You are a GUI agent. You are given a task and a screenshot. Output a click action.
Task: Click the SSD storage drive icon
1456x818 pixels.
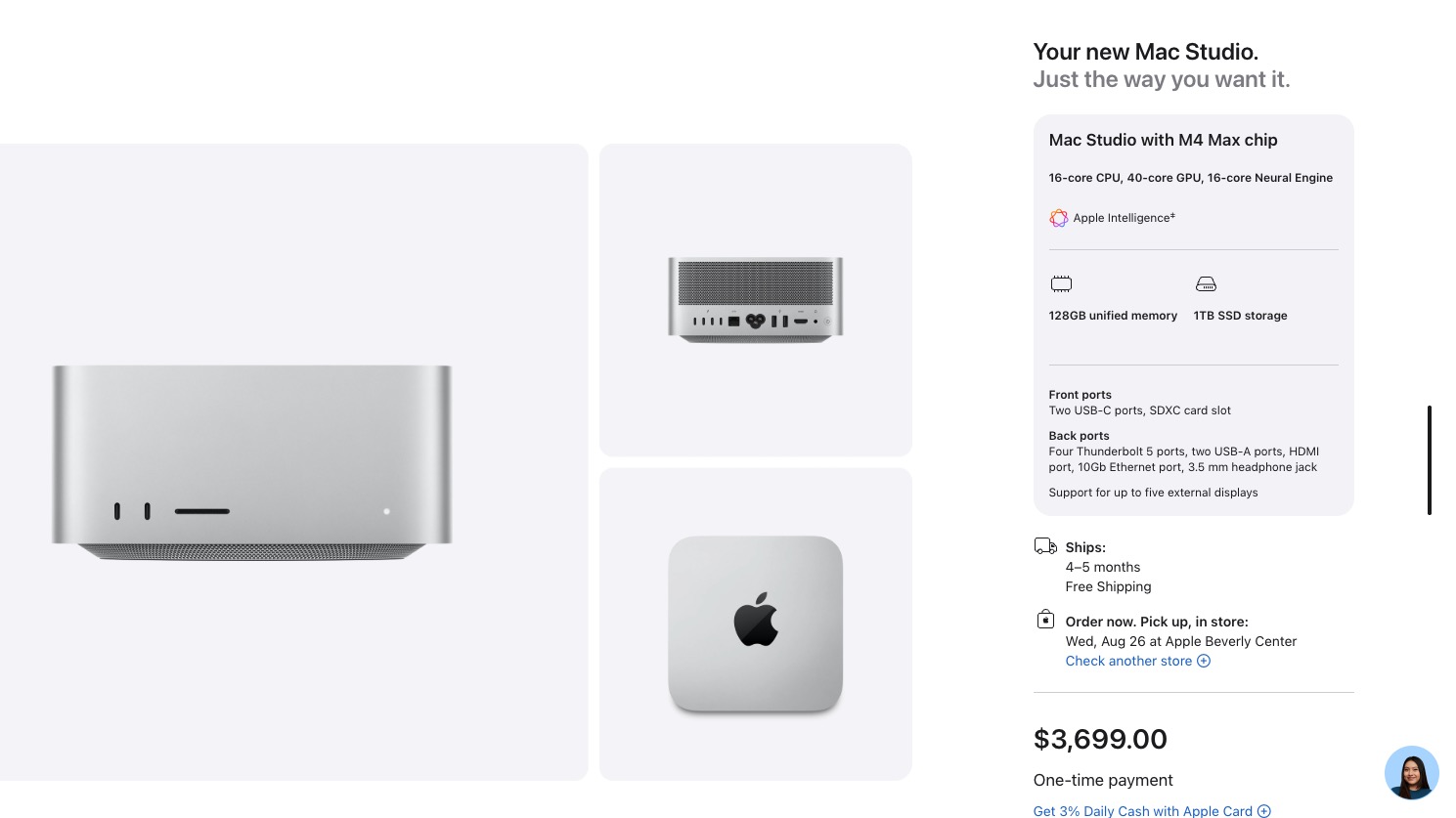pos(1206,284)
